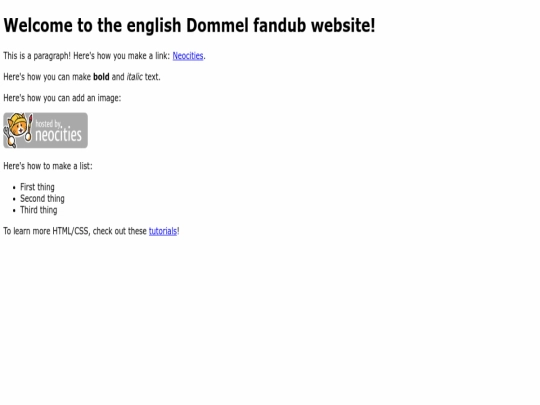The width and height of the screenshot is (540, 405).
Task: Follow the tutorials link
Action: (163, 231)
